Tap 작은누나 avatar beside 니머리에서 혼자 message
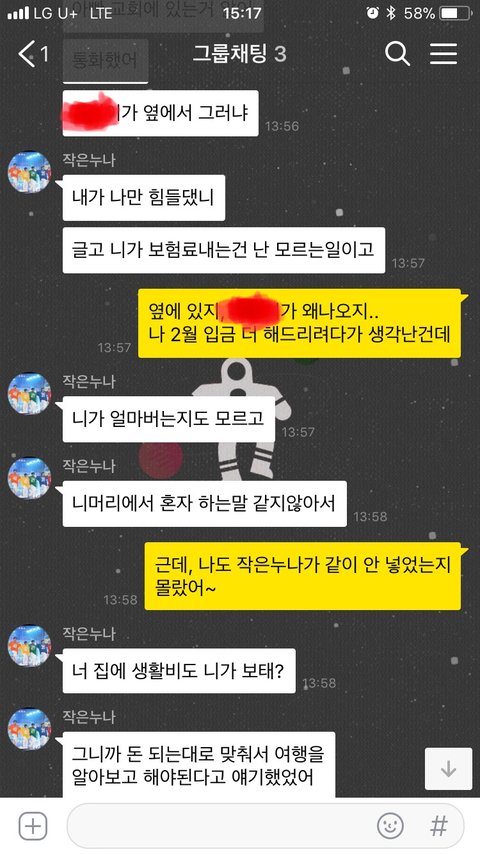 (29, 478)
